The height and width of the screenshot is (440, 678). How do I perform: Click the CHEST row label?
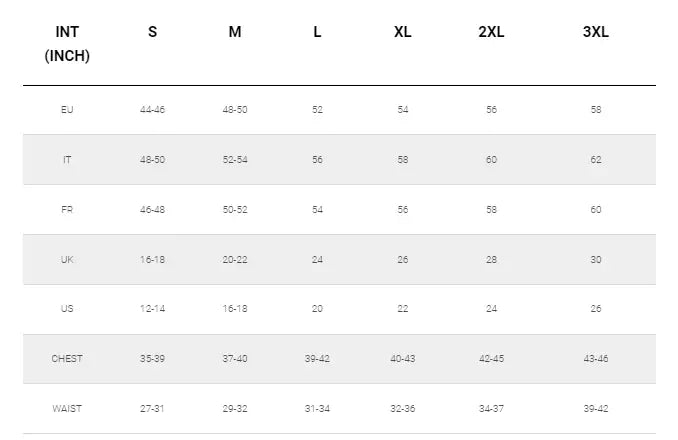click(67, 359)
